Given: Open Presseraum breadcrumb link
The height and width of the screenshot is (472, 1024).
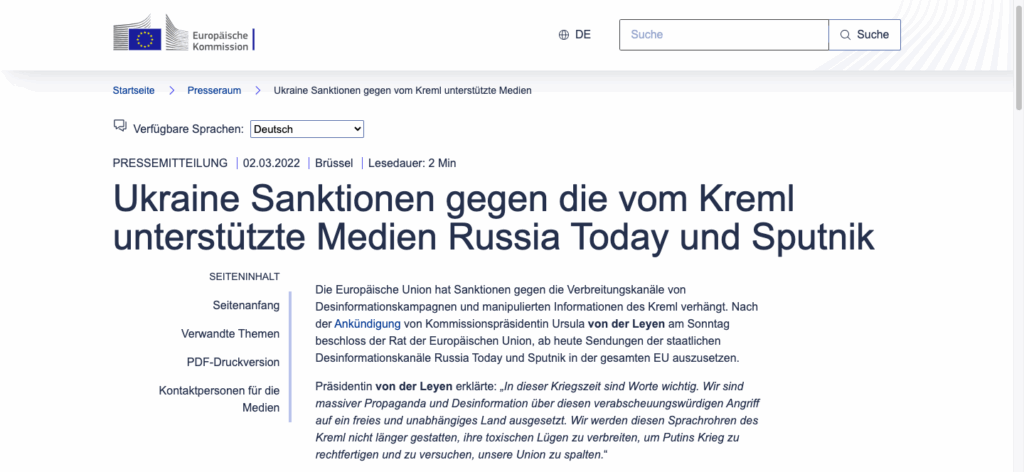Looking at the screenshot, I should point(214,90).
